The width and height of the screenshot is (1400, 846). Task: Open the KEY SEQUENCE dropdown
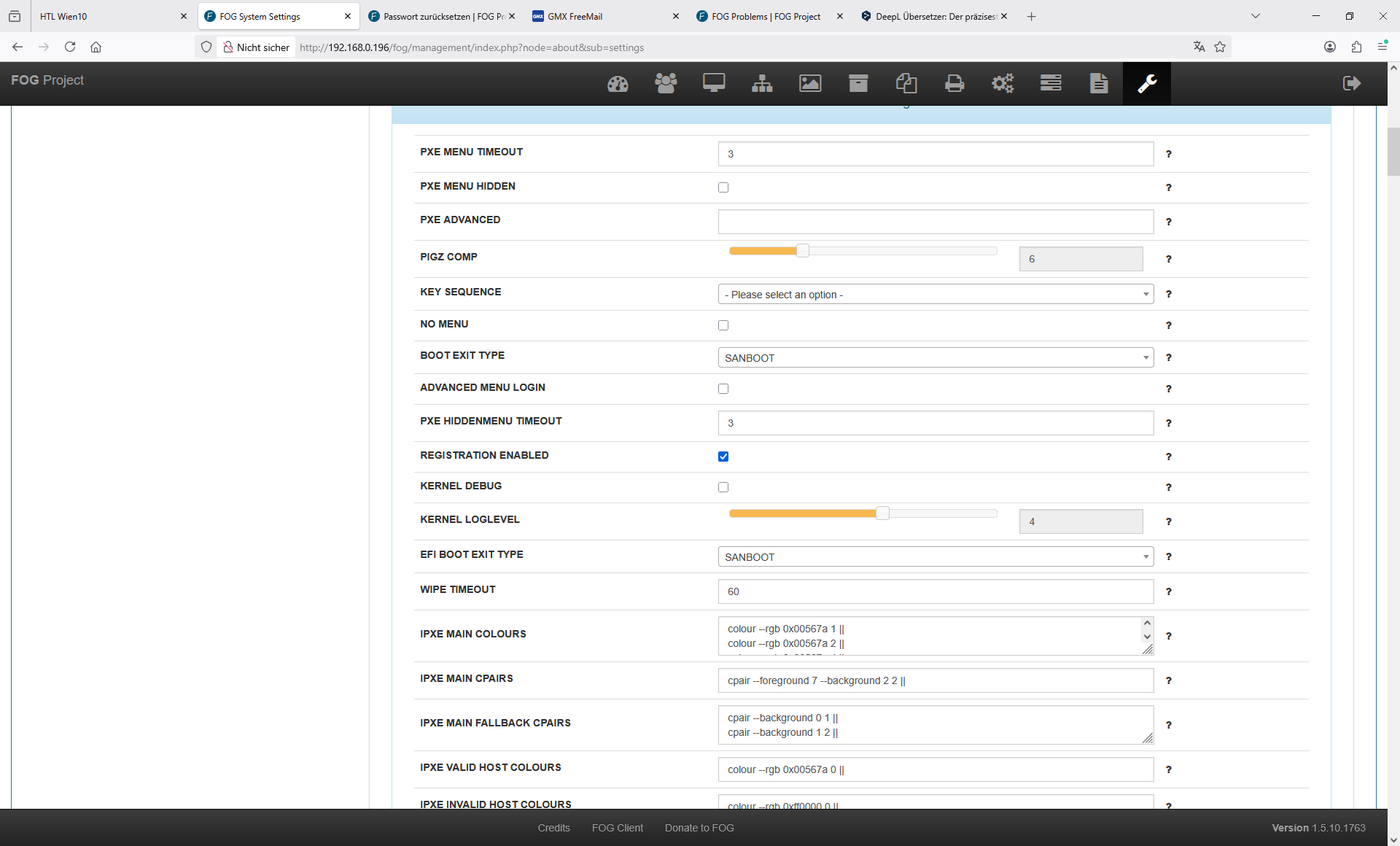click(935, 295)
